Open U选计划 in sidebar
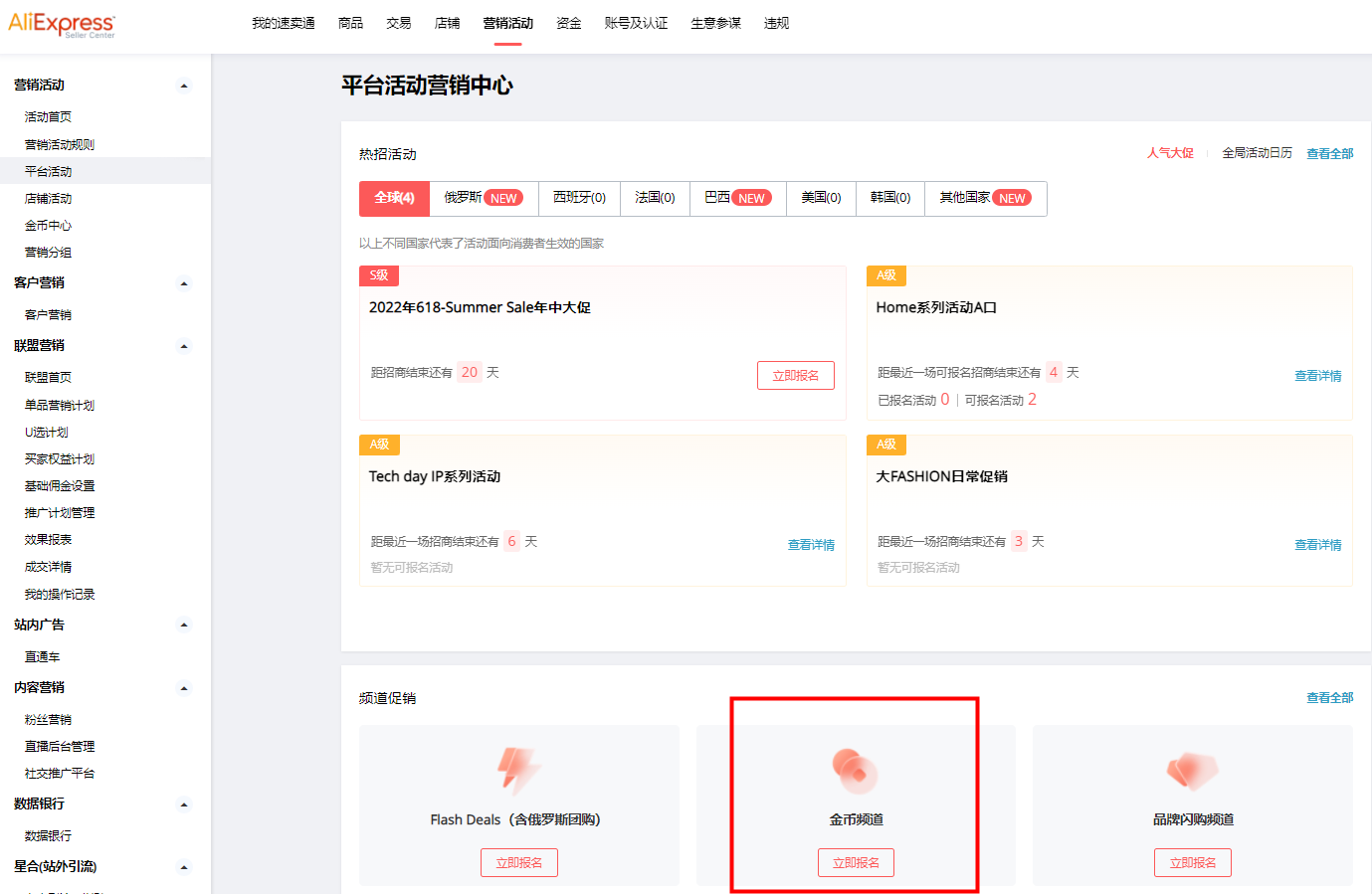 point(46,433)
